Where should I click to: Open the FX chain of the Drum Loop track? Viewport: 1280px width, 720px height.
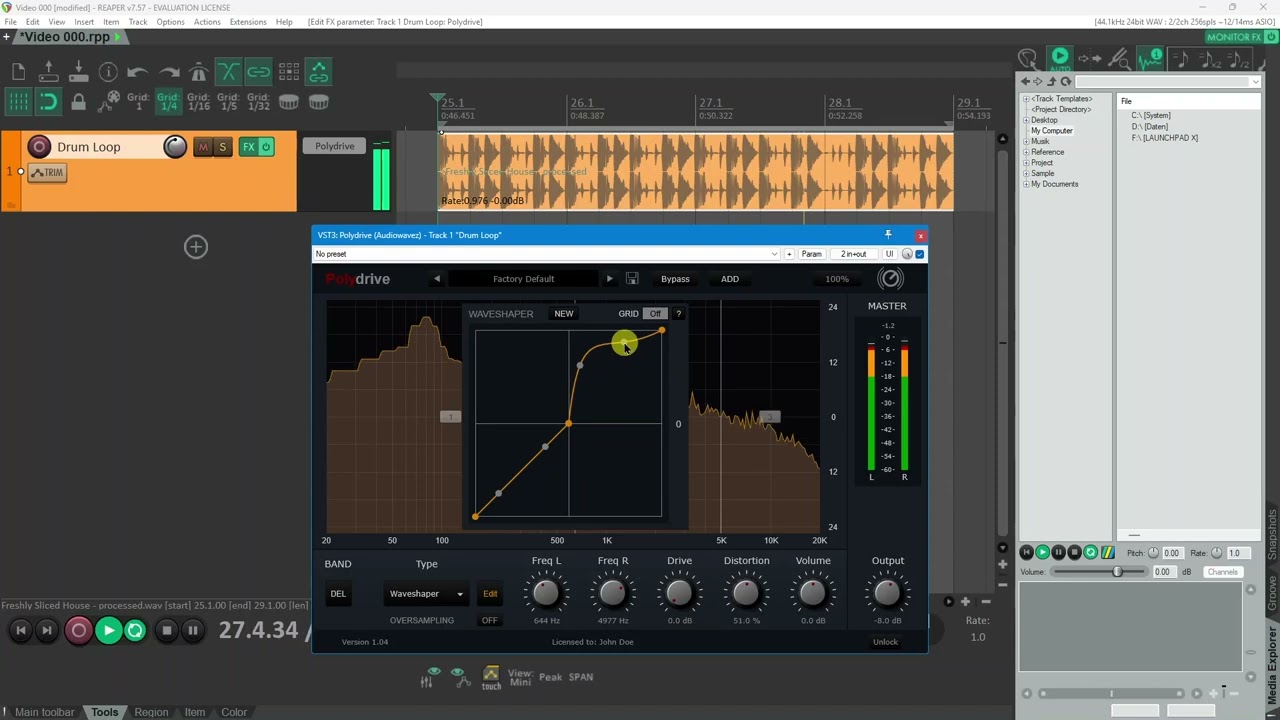pos(248,147)
